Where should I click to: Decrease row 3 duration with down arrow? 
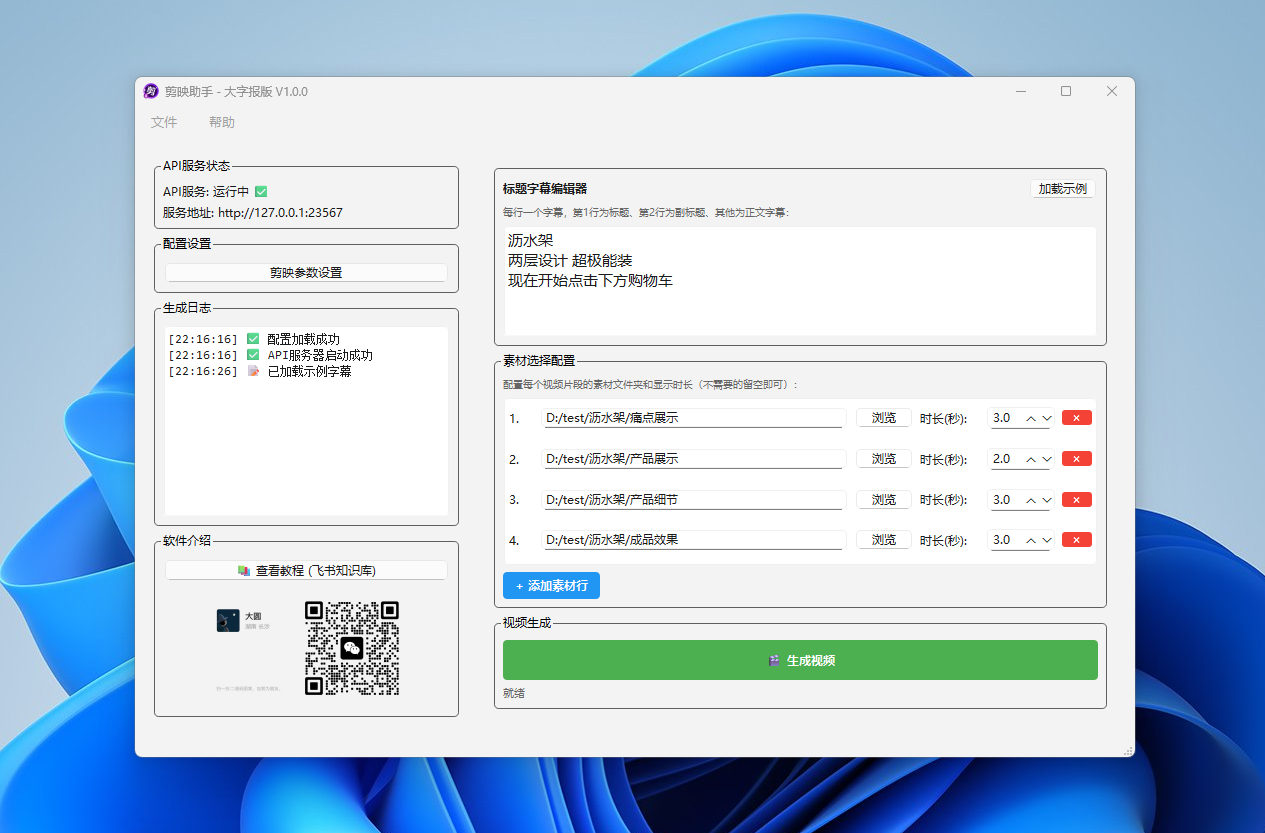click(1046, 500)
